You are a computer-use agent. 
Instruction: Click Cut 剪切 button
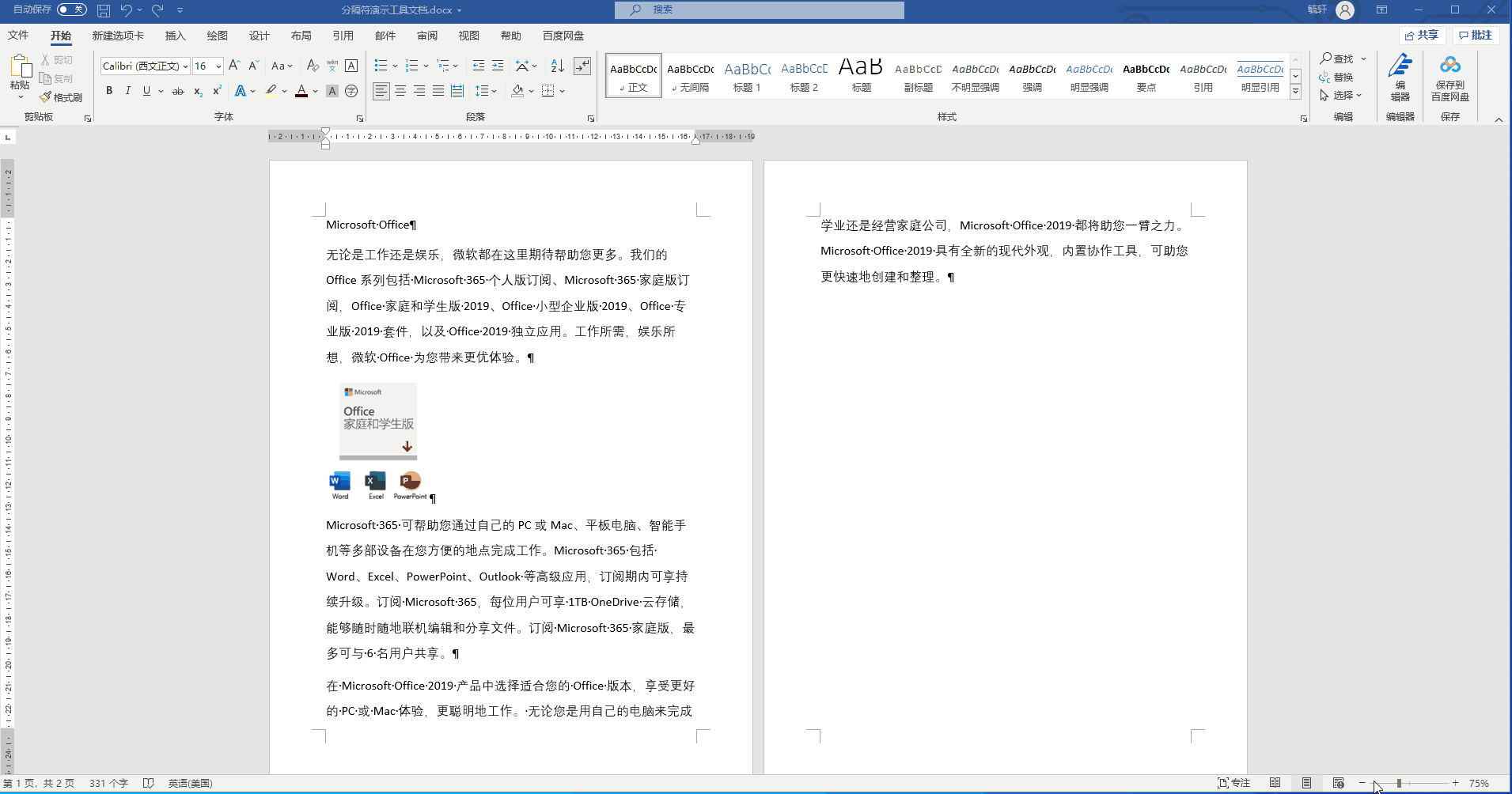tap(56, 60)
